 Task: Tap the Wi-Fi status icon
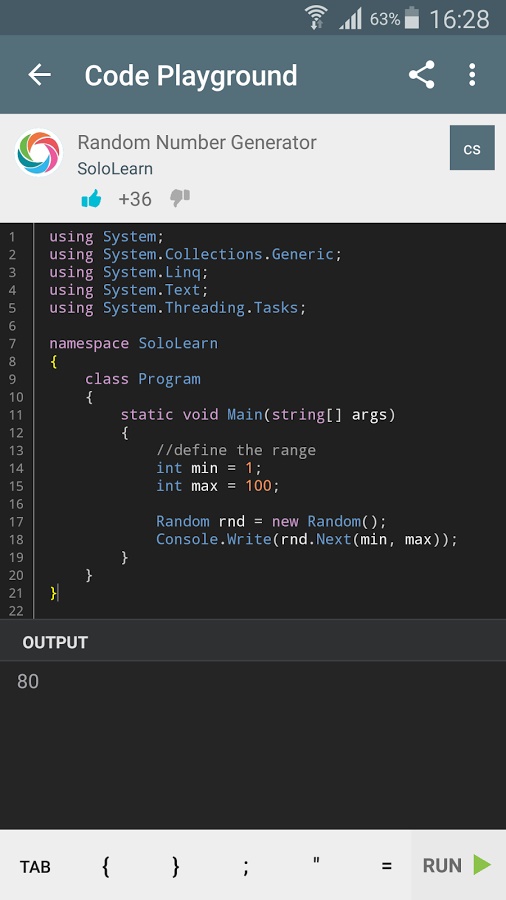[316, 18]
